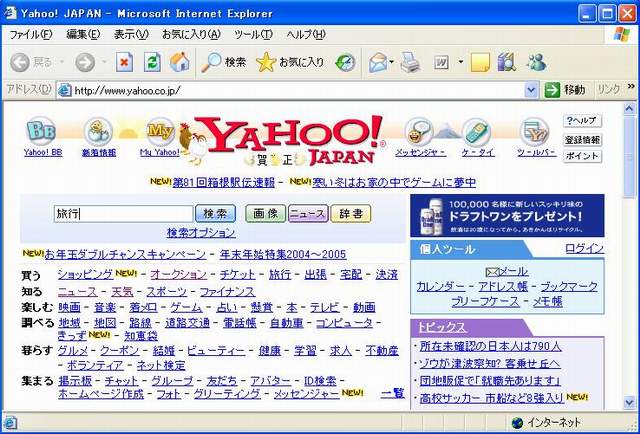Click the ツールバー icon
640x434 pixels.
pos(535,131)
